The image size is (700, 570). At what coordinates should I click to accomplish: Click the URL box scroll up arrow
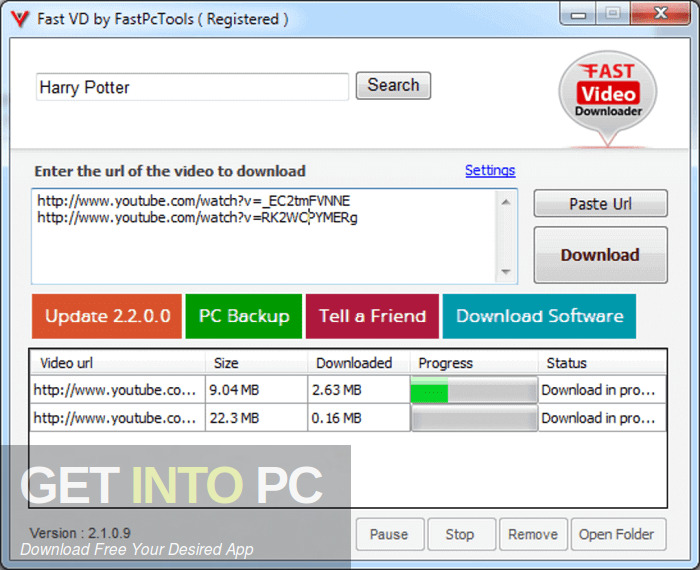pyautogui.click(x=505, y=202)
